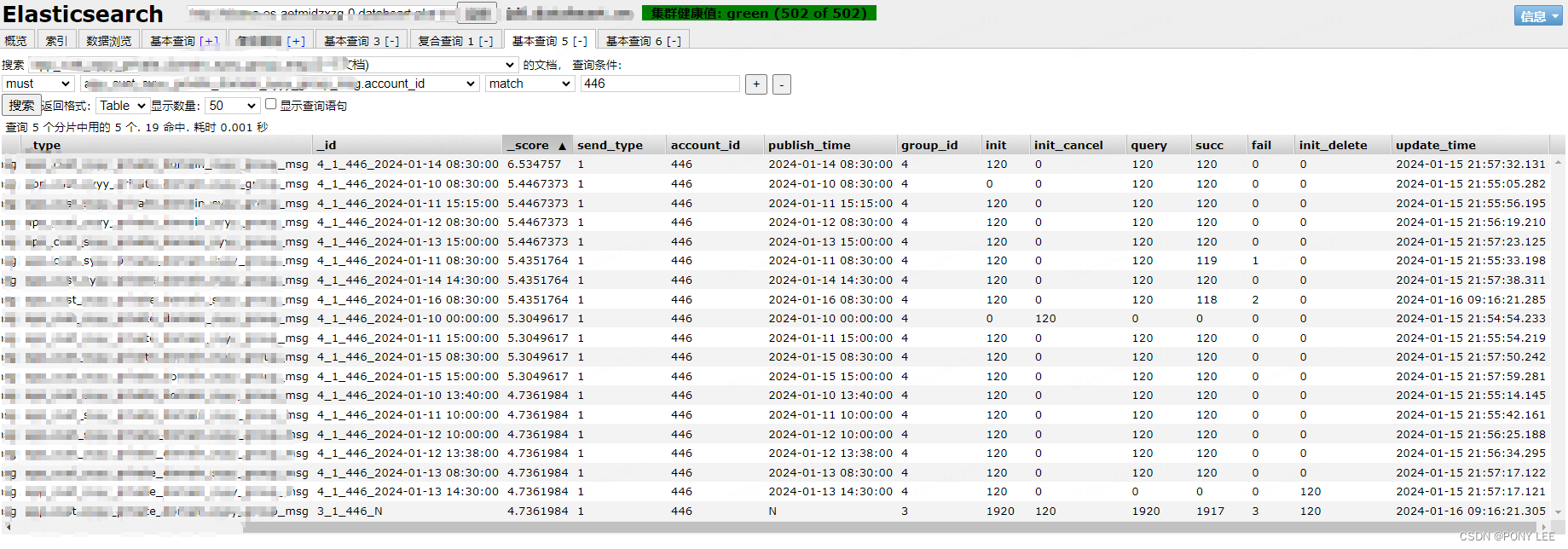Open the index selection dropdown after 搜索
Image resolution: width=1568 pixels, height=549 pixels.
[x=273, y=64]
